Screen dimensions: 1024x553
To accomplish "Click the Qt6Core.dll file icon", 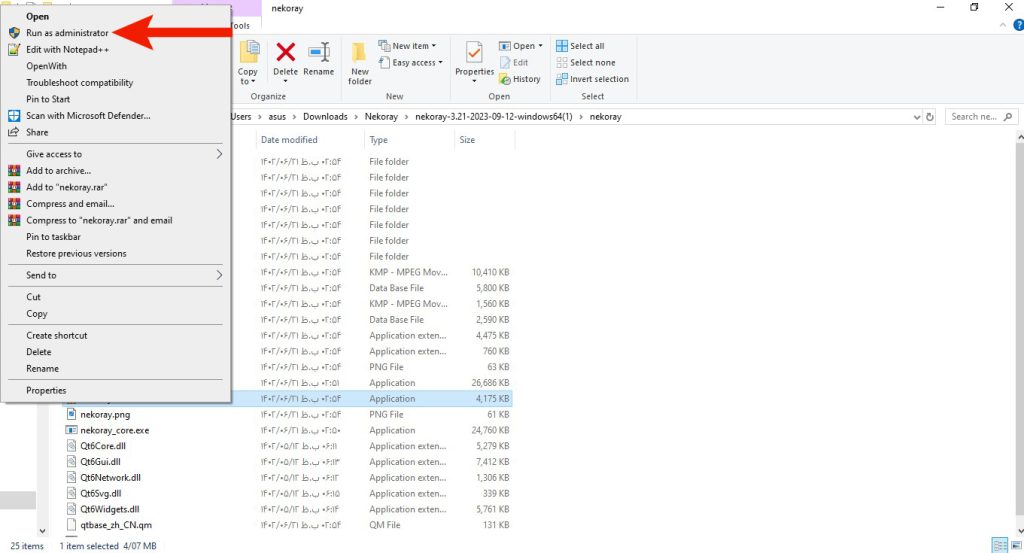I will point(71,446).
